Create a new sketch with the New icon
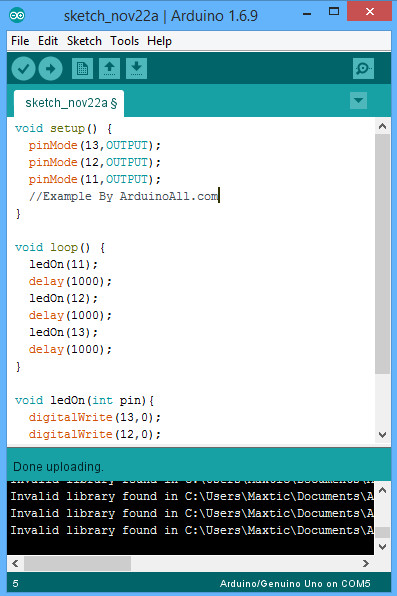The height and width of the screenshot is (596, 397). pos(82,69)
